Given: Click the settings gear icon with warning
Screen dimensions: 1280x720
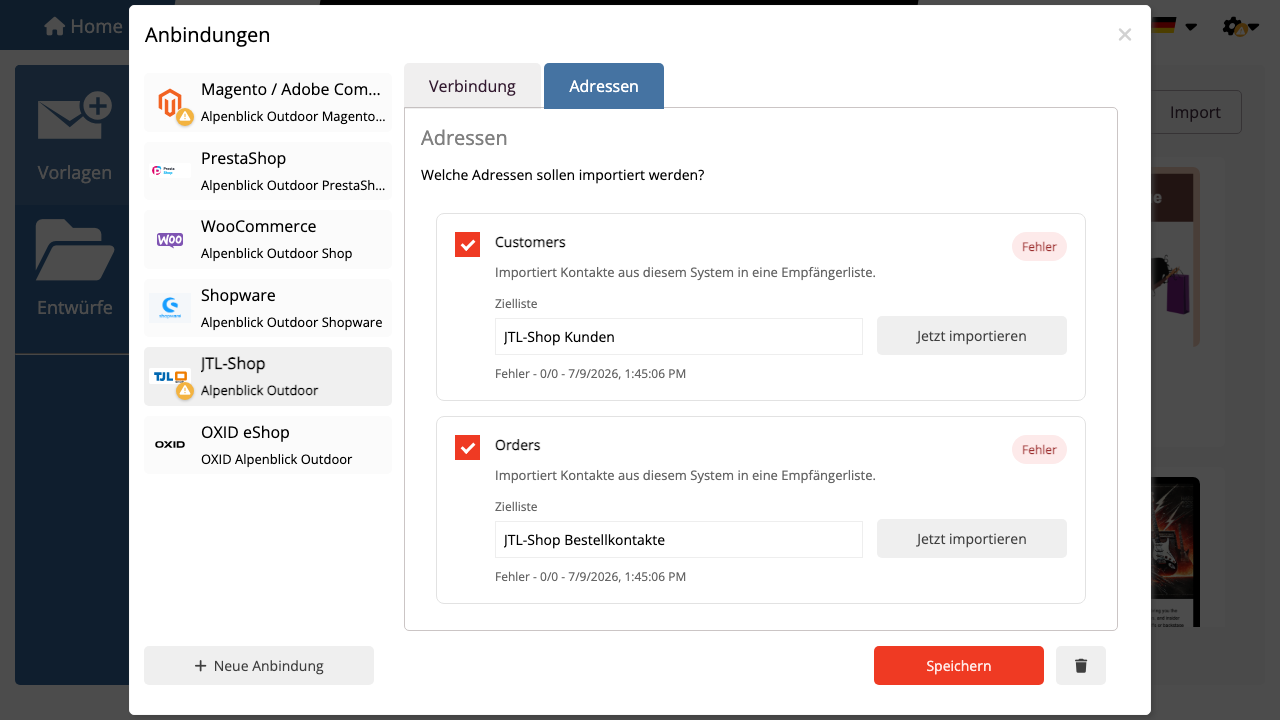Looking at the screenshot, I should [1234, 27].
